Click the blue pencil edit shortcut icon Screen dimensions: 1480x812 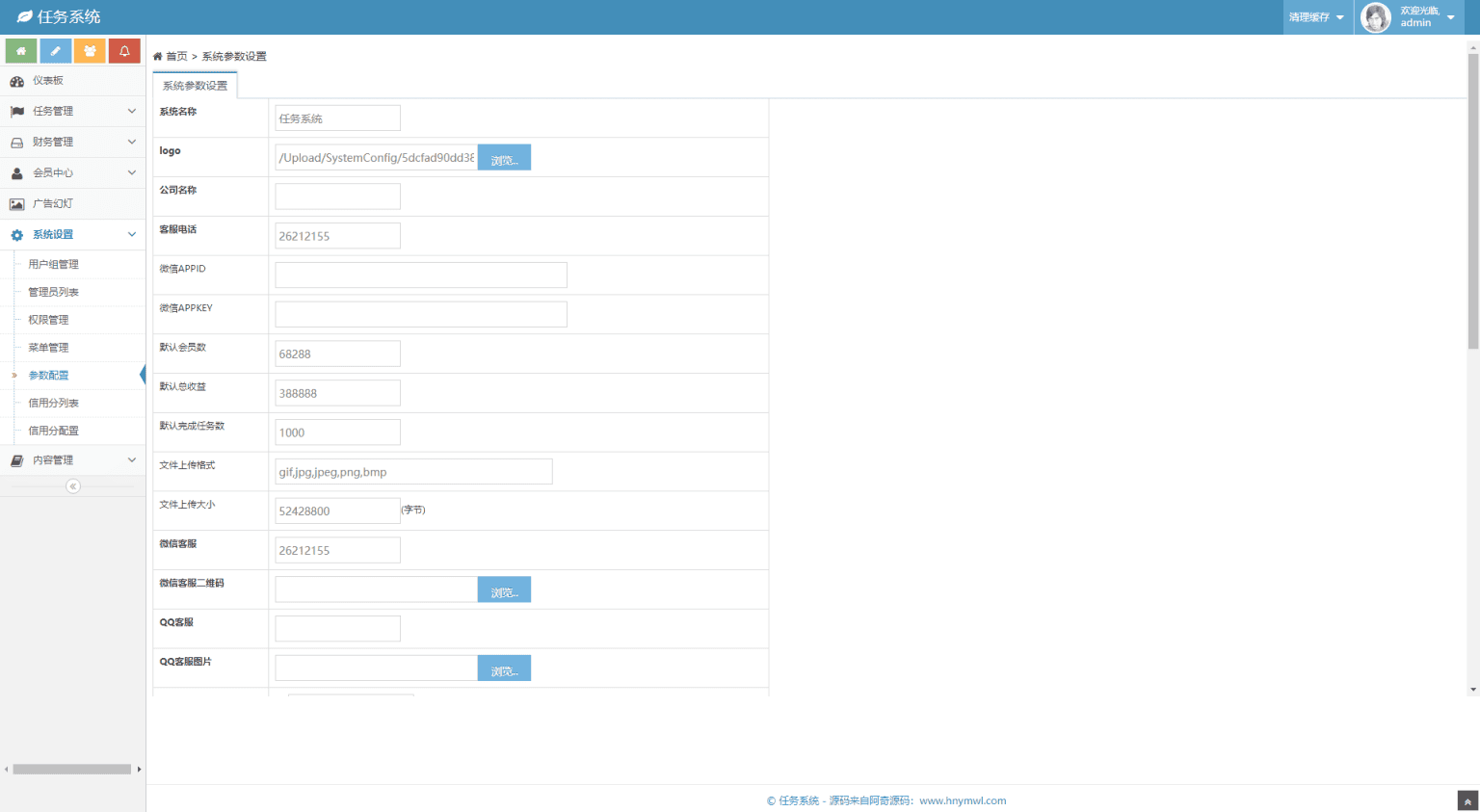point(56,51)
